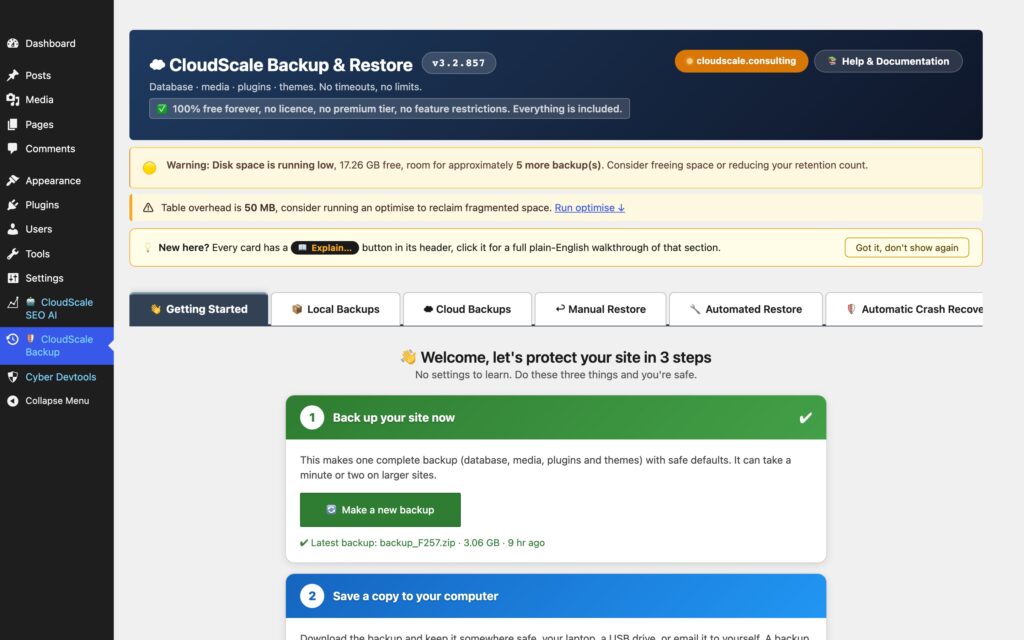This screenshot has height=640, width=1024.
Task: Click the Media icon in sidebar
Action: coord(12,99)
